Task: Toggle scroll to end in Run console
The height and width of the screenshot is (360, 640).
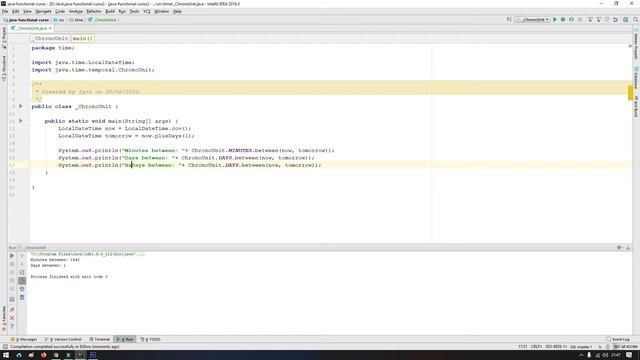Action: tap(22, 281)
